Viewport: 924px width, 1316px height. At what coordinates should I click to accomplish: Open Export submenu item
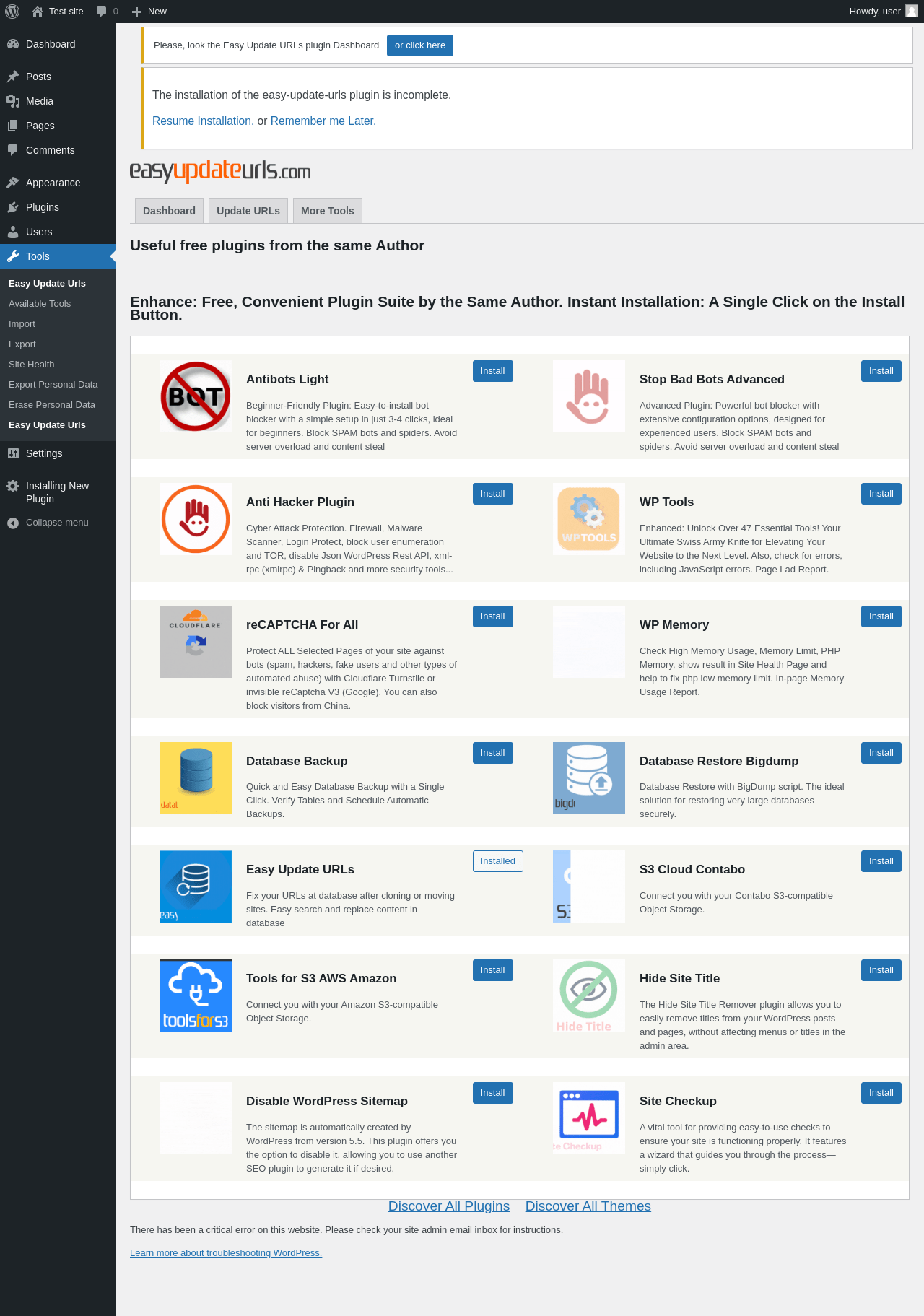[x=22, y=344]
